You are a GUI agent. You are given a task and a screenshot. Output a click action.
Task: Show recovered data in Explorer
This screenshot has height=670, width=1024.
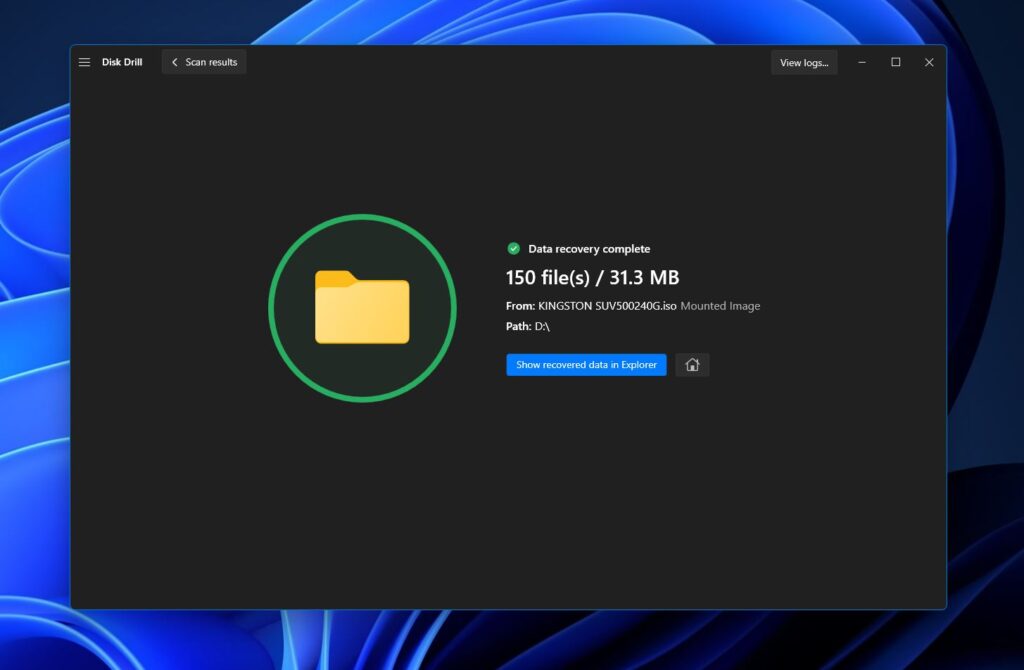tap(586, 364)
